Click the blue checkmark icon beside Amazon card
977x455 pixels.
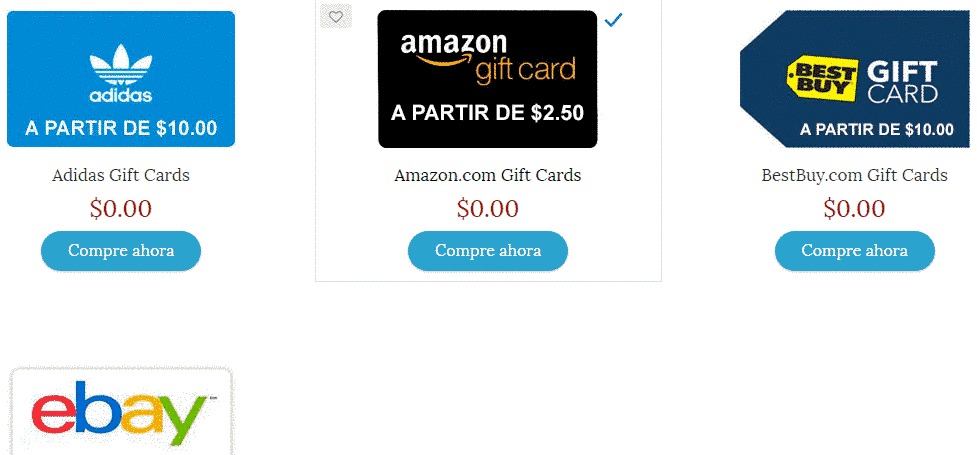tap(614, 21)
